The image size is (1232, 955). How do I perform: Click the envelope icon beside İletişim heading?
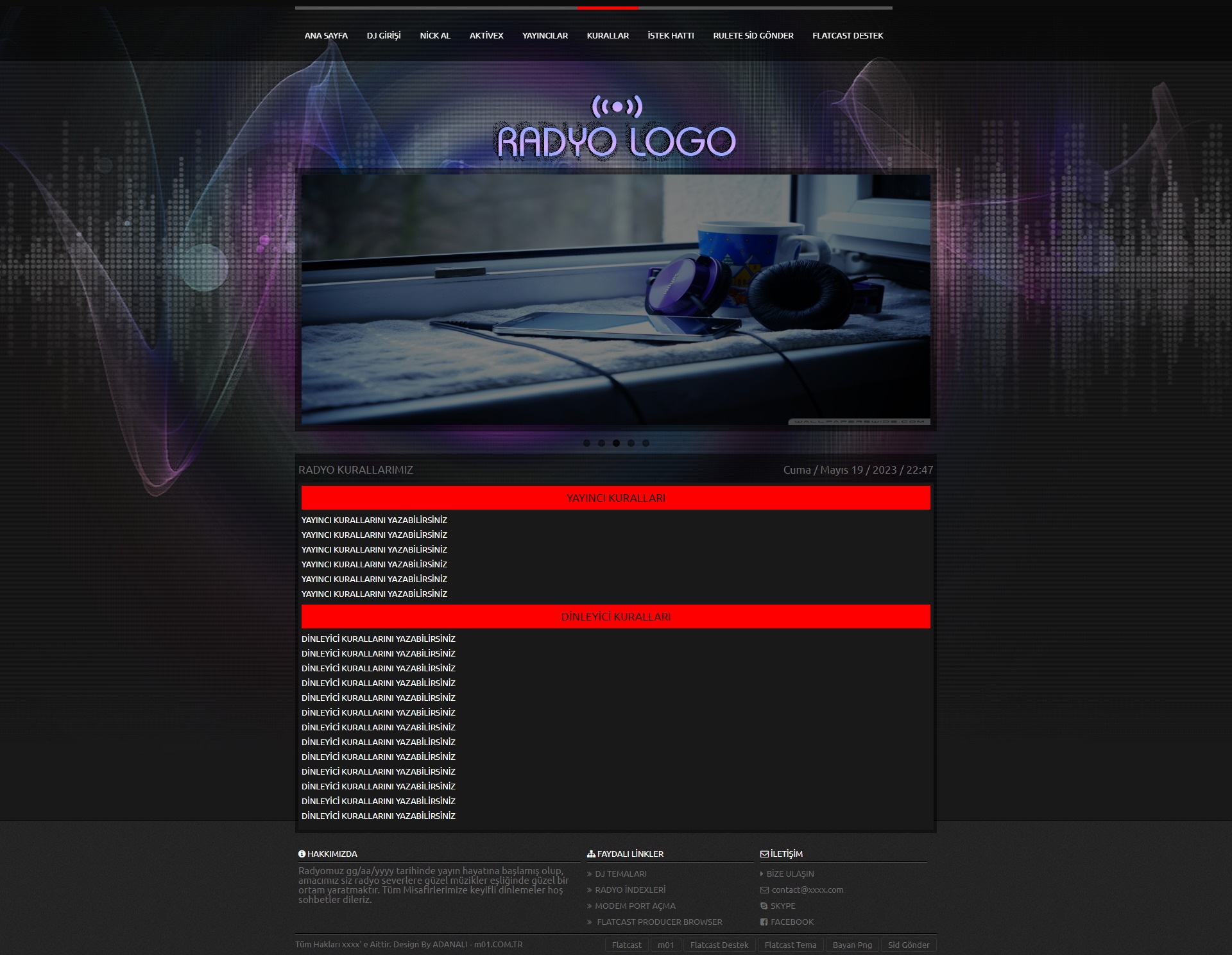pos(764,854)
